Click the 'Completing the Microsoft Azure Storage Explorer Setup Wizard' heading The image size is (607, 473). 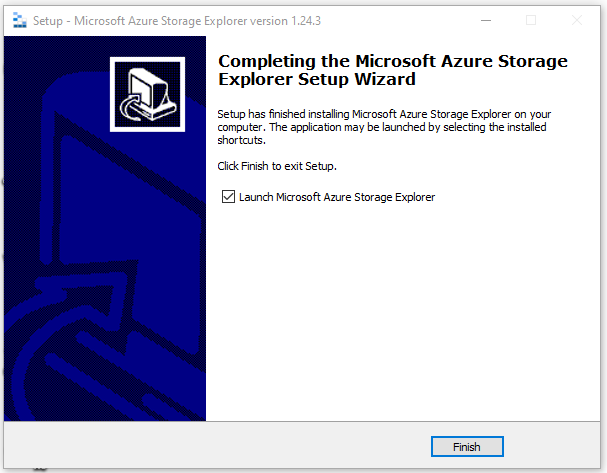393,70
